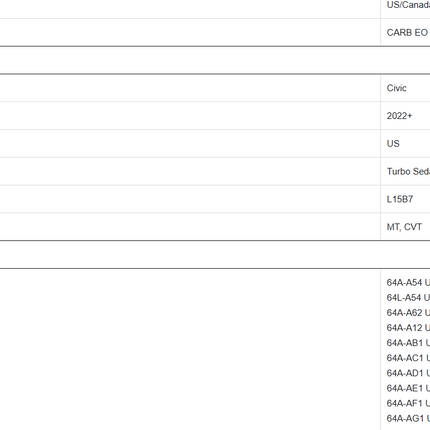The height and width of the screenshot is (430, 430).
Task: Click the MT, CVT transmission cell
Action: [x=405, y=227]
